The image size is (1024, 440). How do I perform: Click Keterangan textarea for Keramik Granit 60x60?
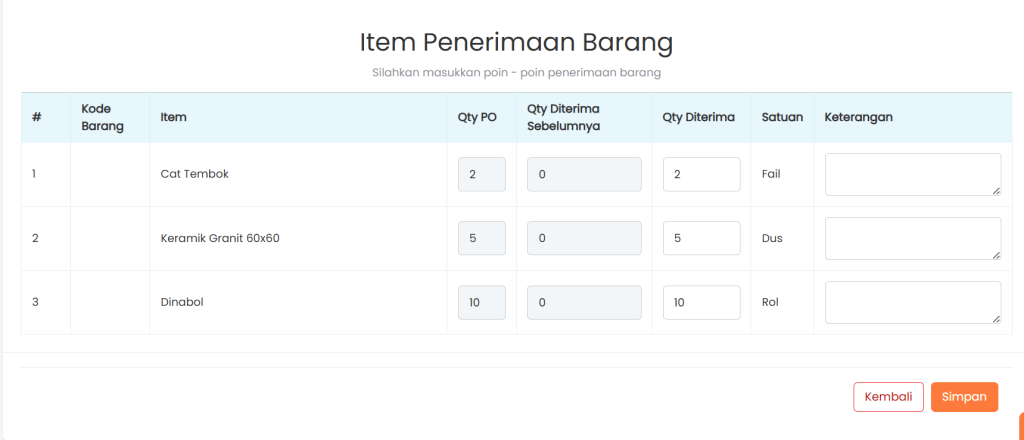click(912, 238)
